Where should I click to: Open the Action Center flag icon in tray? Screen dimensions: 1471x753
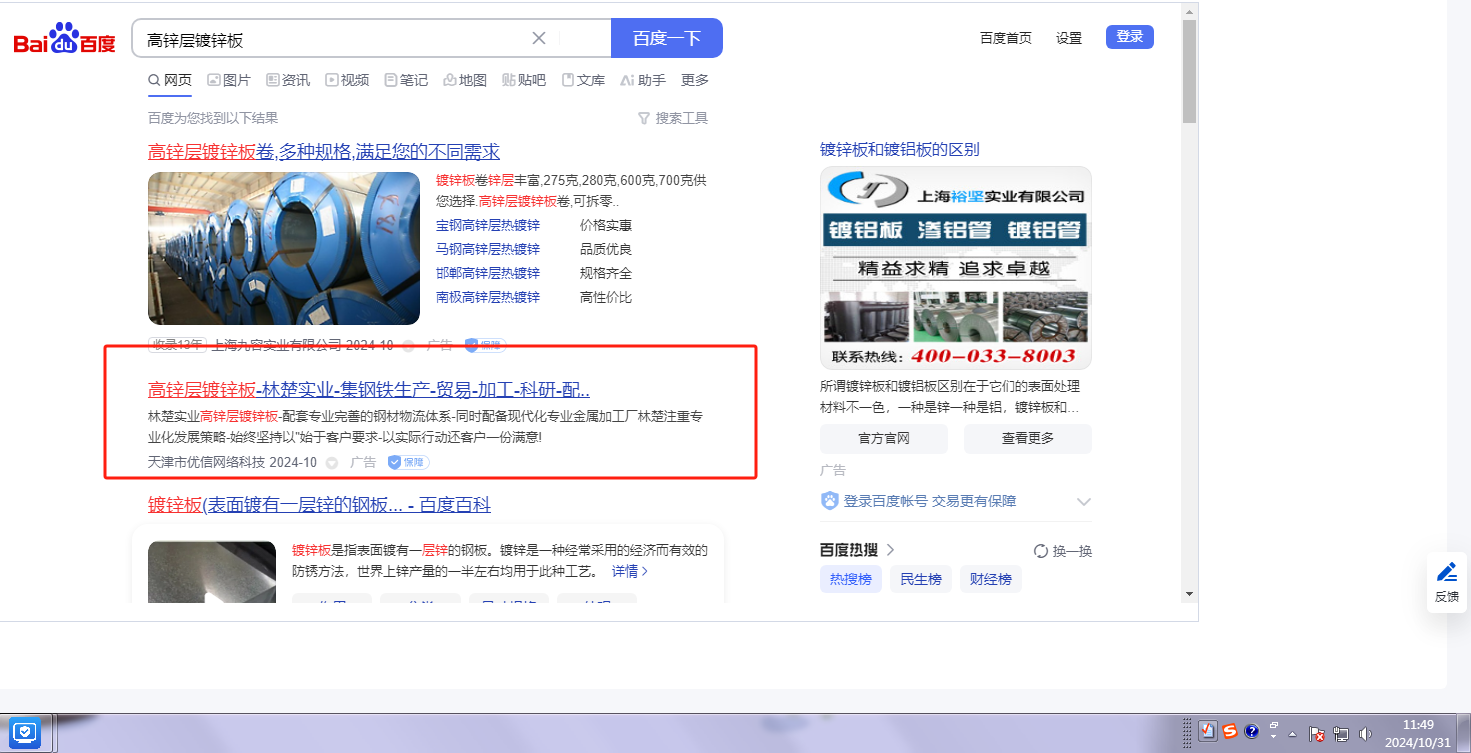1318,733
